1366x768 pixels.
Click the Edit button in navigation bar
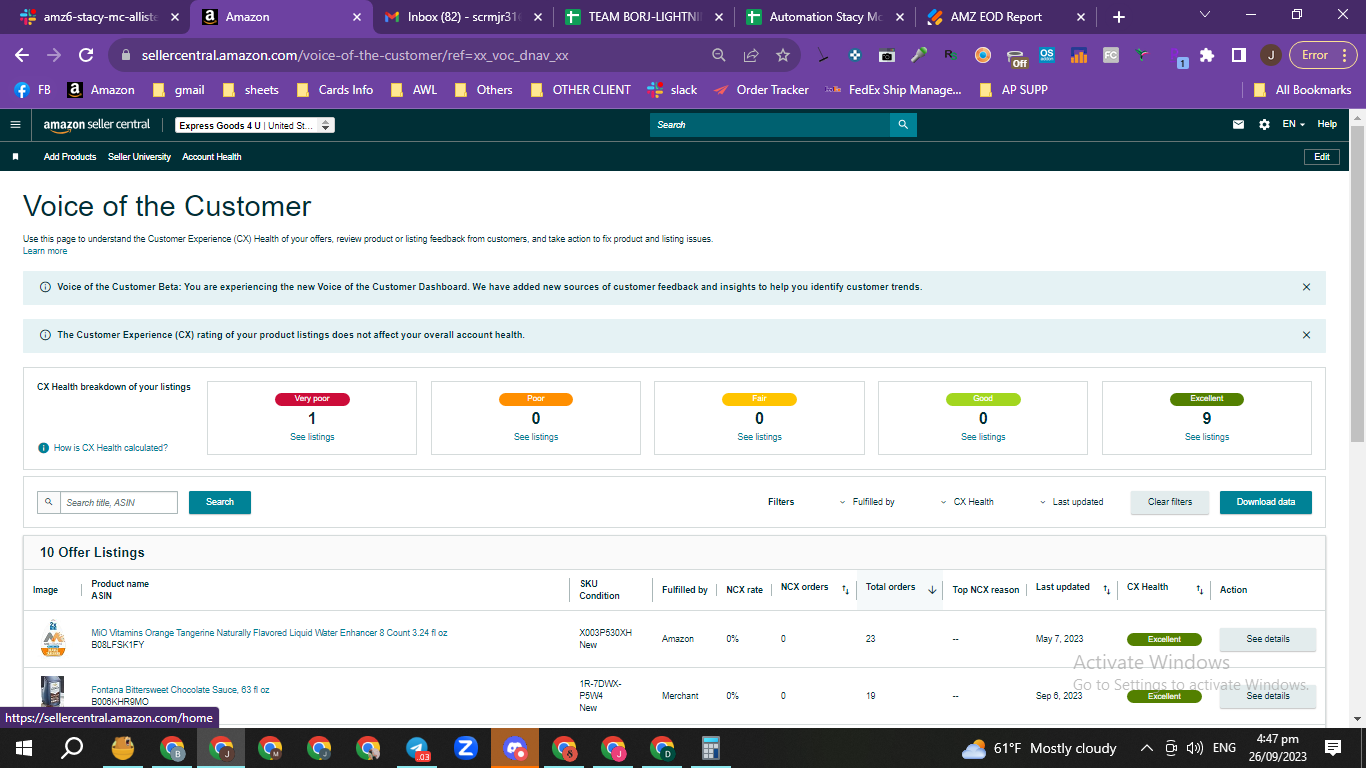pos(1322,157)
